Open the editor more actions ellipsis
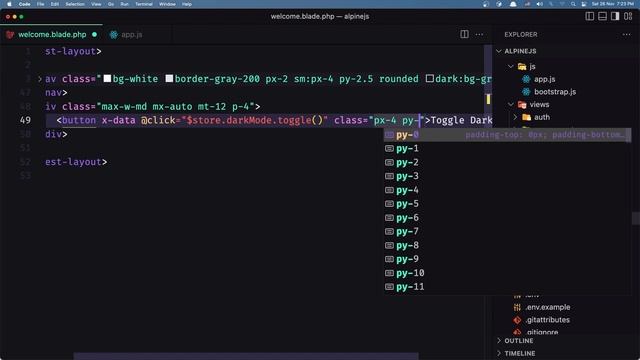 (x=479, y=34)
